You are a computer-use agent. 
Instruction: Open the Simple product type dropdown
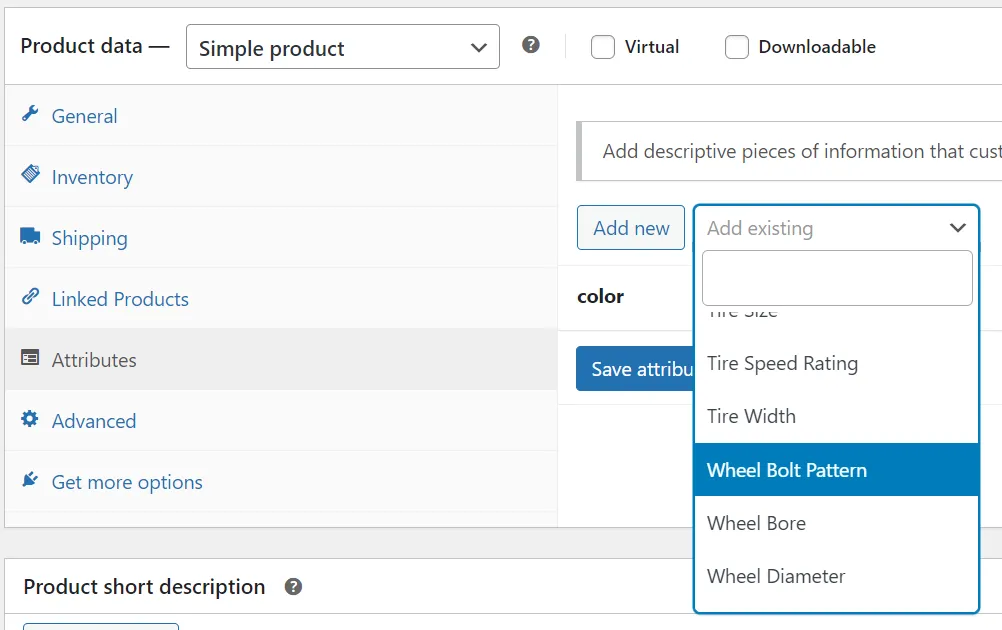coord(342,47)
